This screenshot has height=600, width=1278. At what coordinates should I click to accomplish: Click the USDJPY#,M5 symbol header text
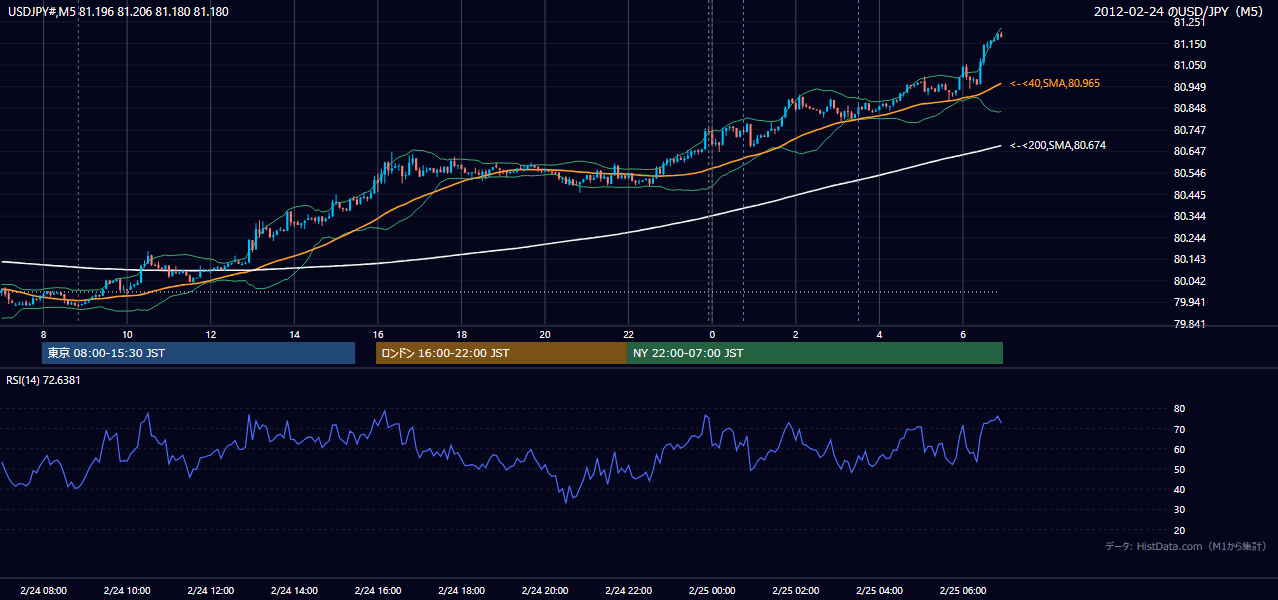[x=117, y=11]
